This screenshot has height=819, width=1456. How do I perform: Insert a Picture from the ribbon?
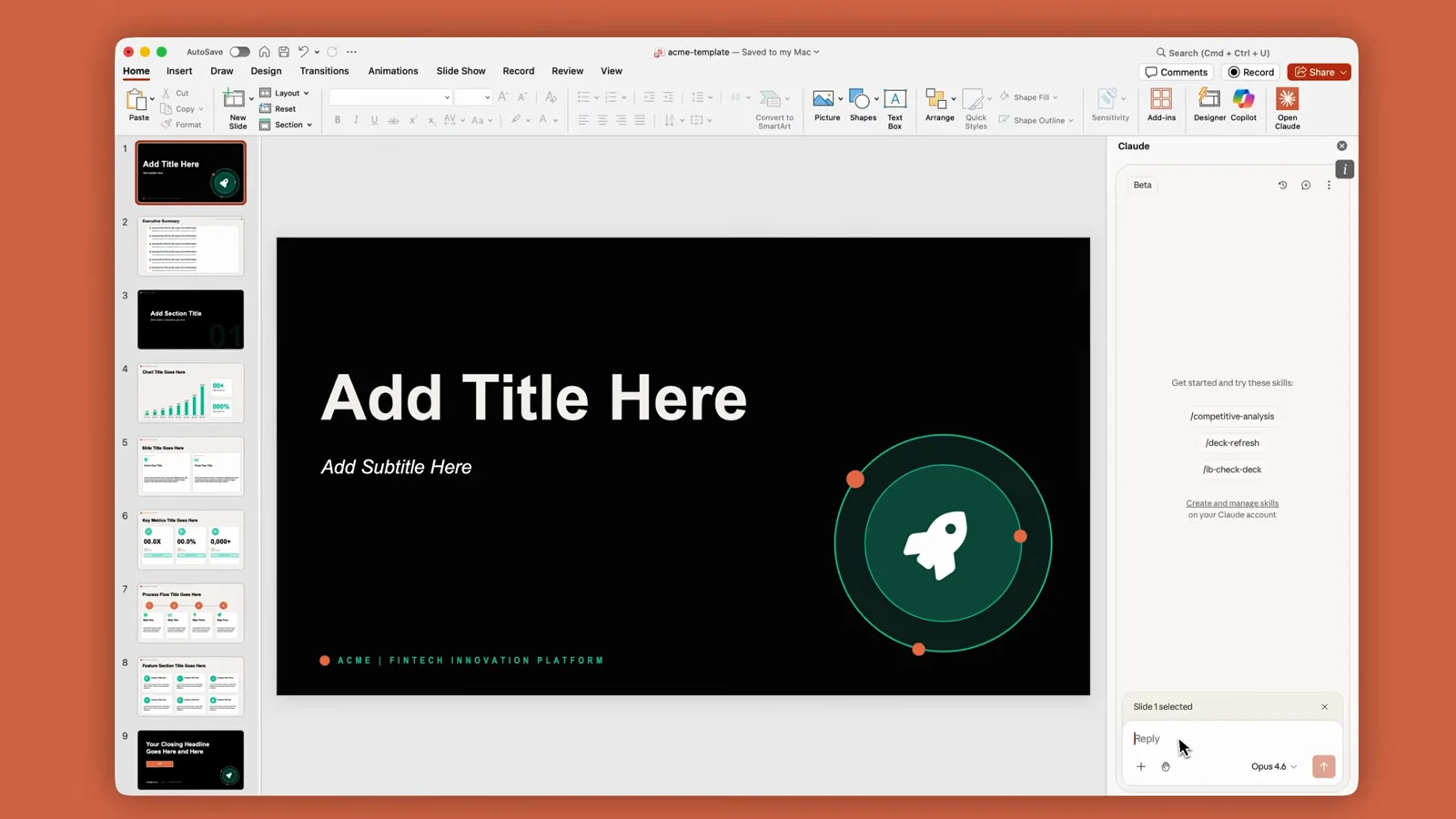point(827,105)
